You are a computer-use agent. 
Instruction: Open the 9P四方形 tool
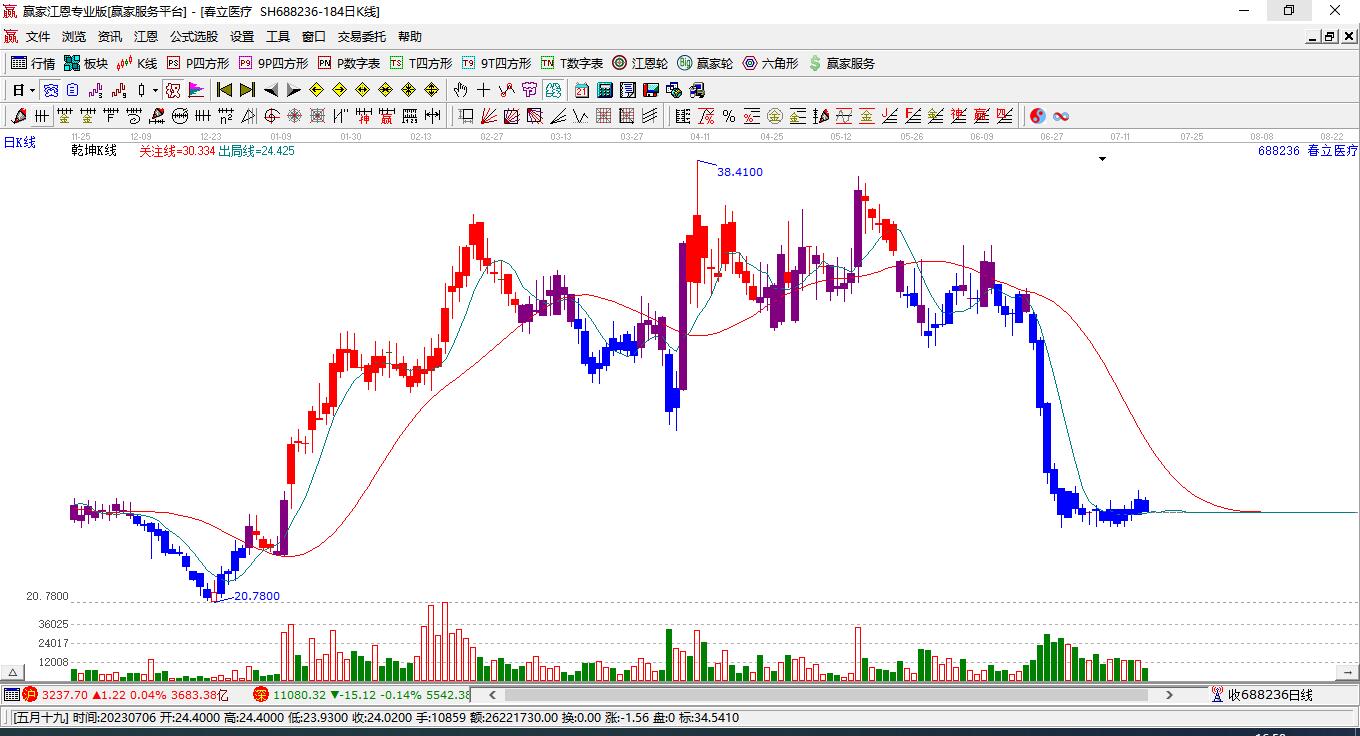pyautogui.click(x=273, y=63)
